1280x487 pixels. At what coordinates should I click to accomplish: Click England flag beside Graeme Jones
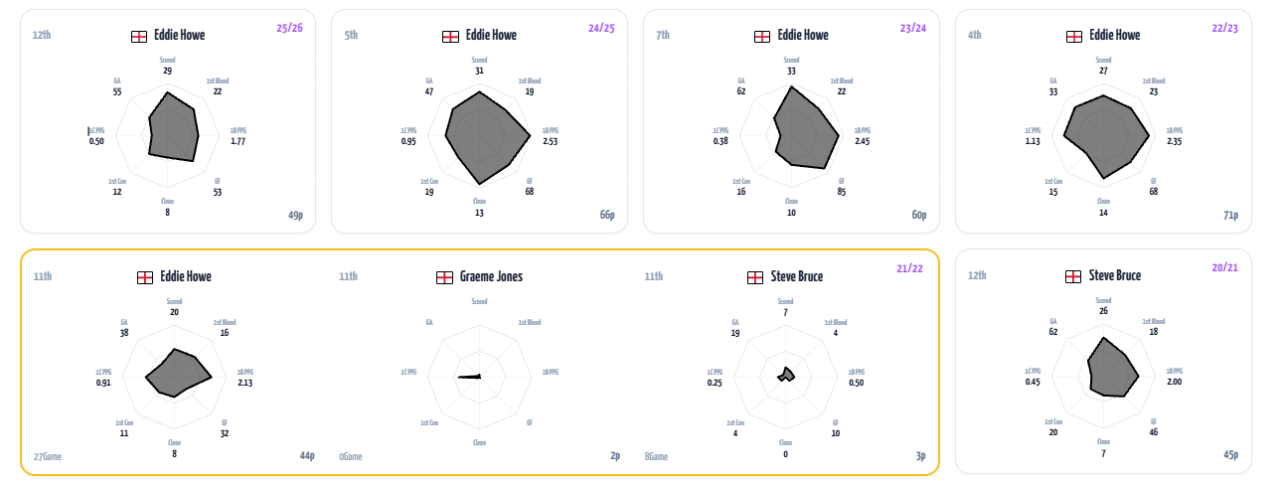pos(444,277)
